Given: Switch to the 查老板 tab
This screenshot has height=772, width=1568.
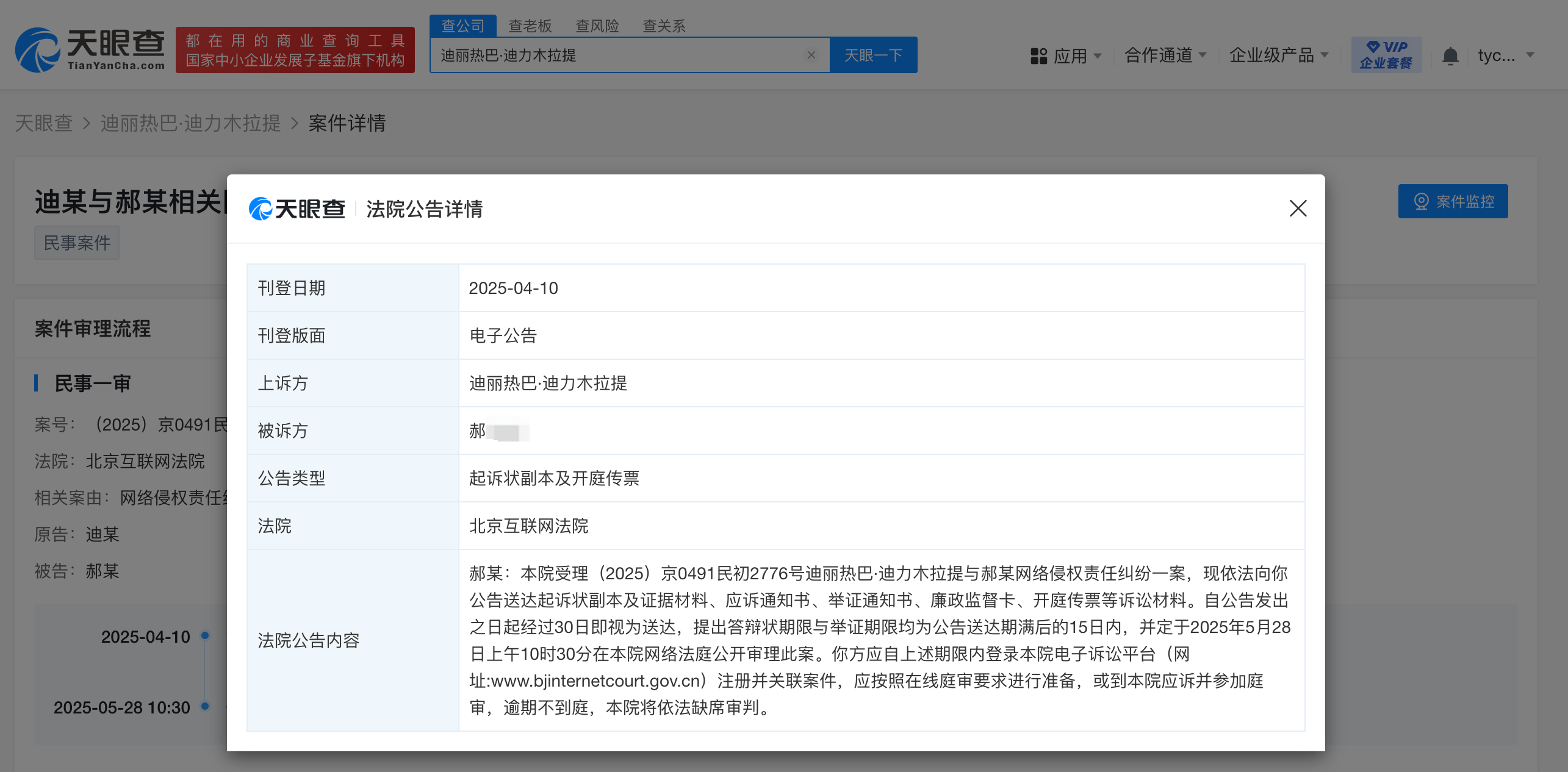Looking at the screenshot, I should click(530, 26).
